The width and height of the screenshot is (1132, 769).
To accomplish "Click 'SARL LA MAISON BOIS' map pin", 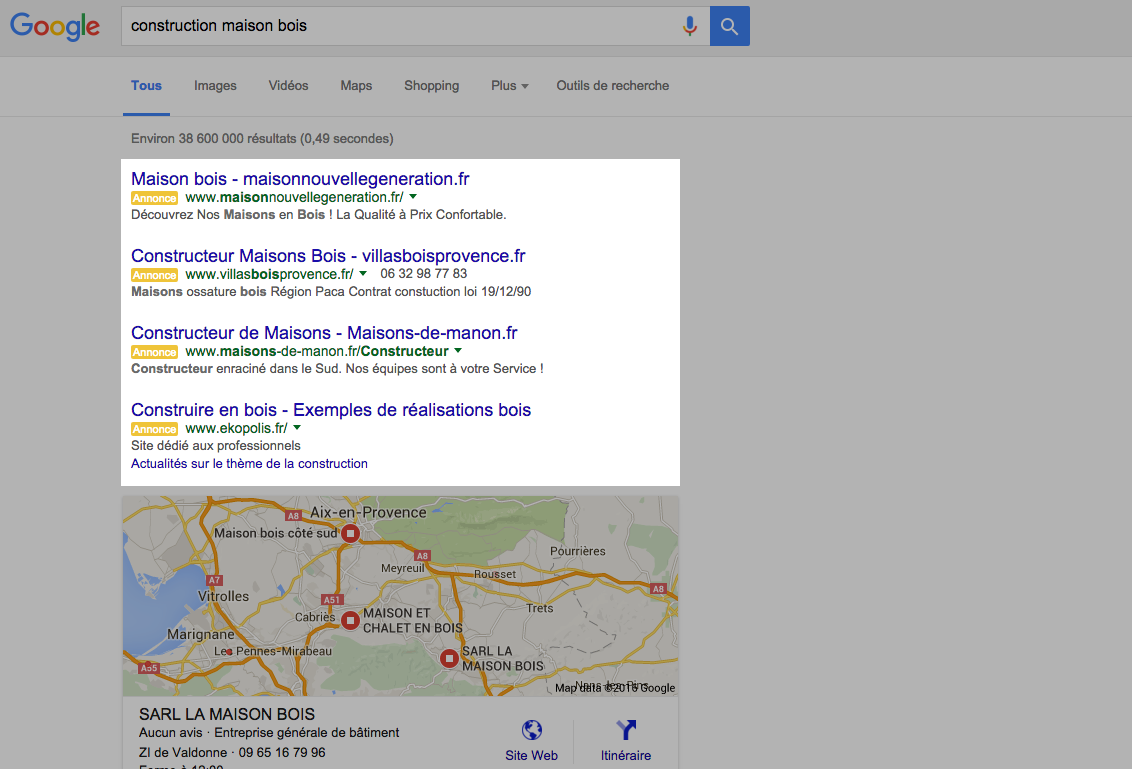I will [x=449, y=659].
